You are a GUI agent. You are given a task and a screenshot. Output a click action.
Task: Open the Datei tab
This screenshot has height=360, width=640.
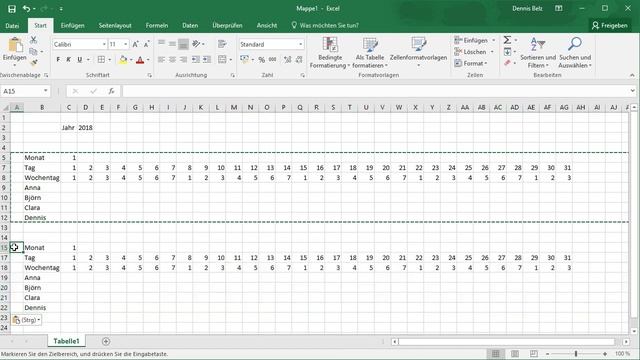pos(12,25)
